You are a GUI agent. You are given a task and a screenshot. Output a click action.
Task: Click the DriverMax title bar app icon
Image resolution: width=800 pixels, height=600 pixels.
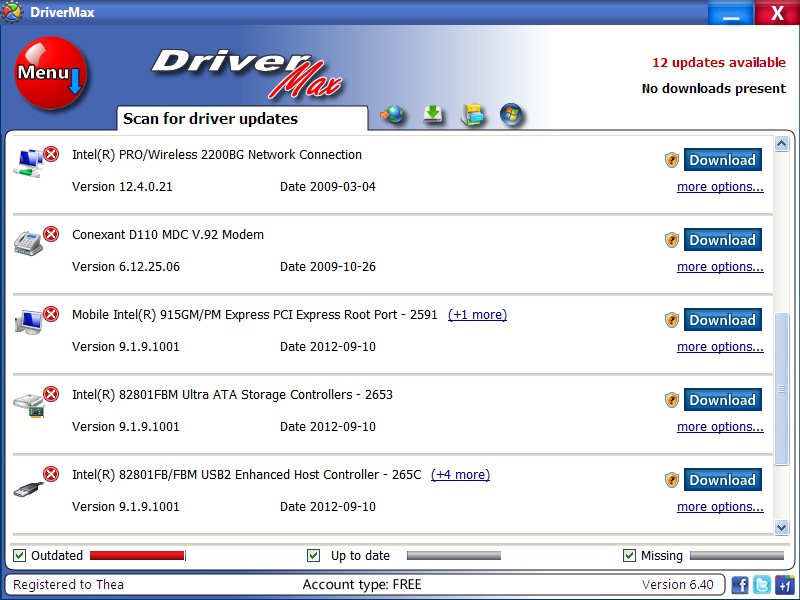tap(12, 12)
